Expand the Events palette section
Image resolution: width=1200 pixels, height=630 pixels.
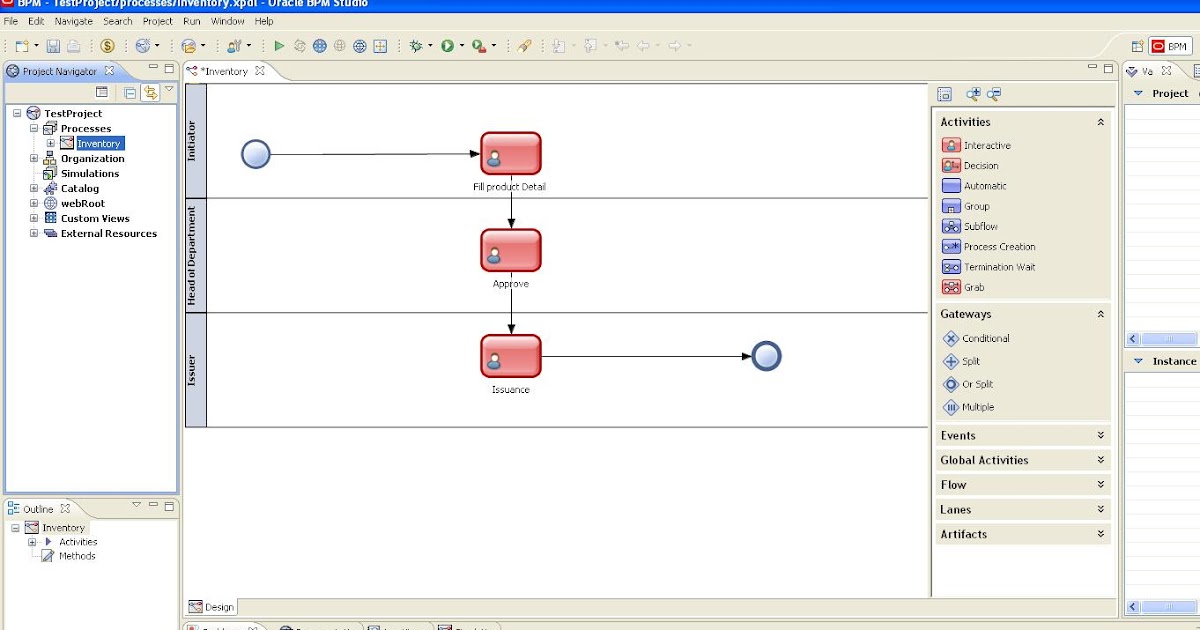coord(1100,435)
